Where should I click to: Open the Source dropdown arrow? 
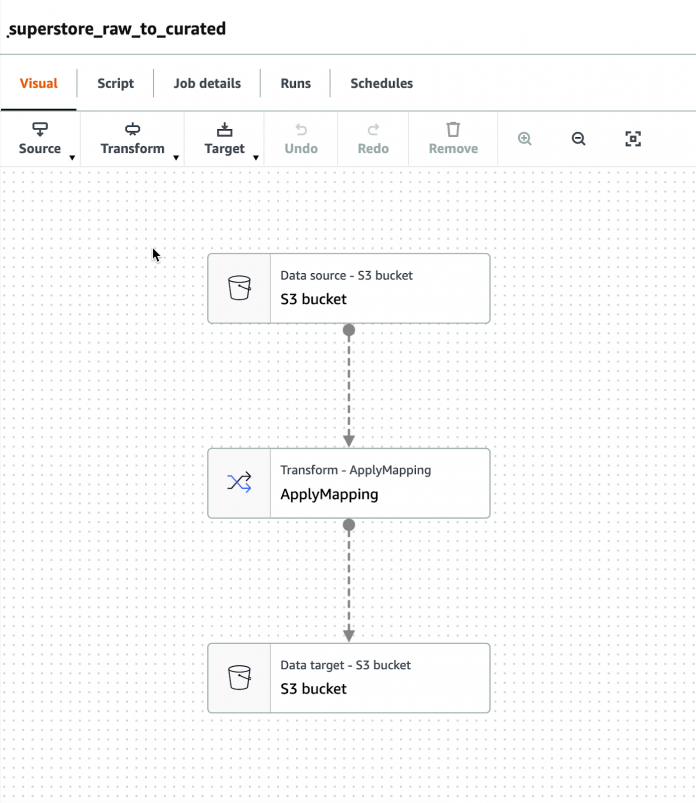point(70,156)
